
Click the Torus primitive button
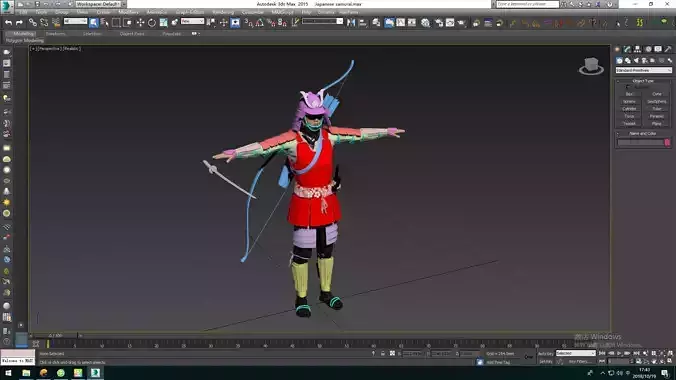pyautogui.click(x=629, y=116)
